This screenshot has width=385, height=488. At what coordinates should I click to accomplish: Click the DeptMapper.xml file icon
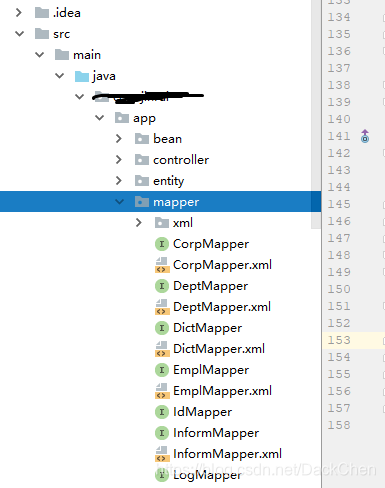click(162, 307)
